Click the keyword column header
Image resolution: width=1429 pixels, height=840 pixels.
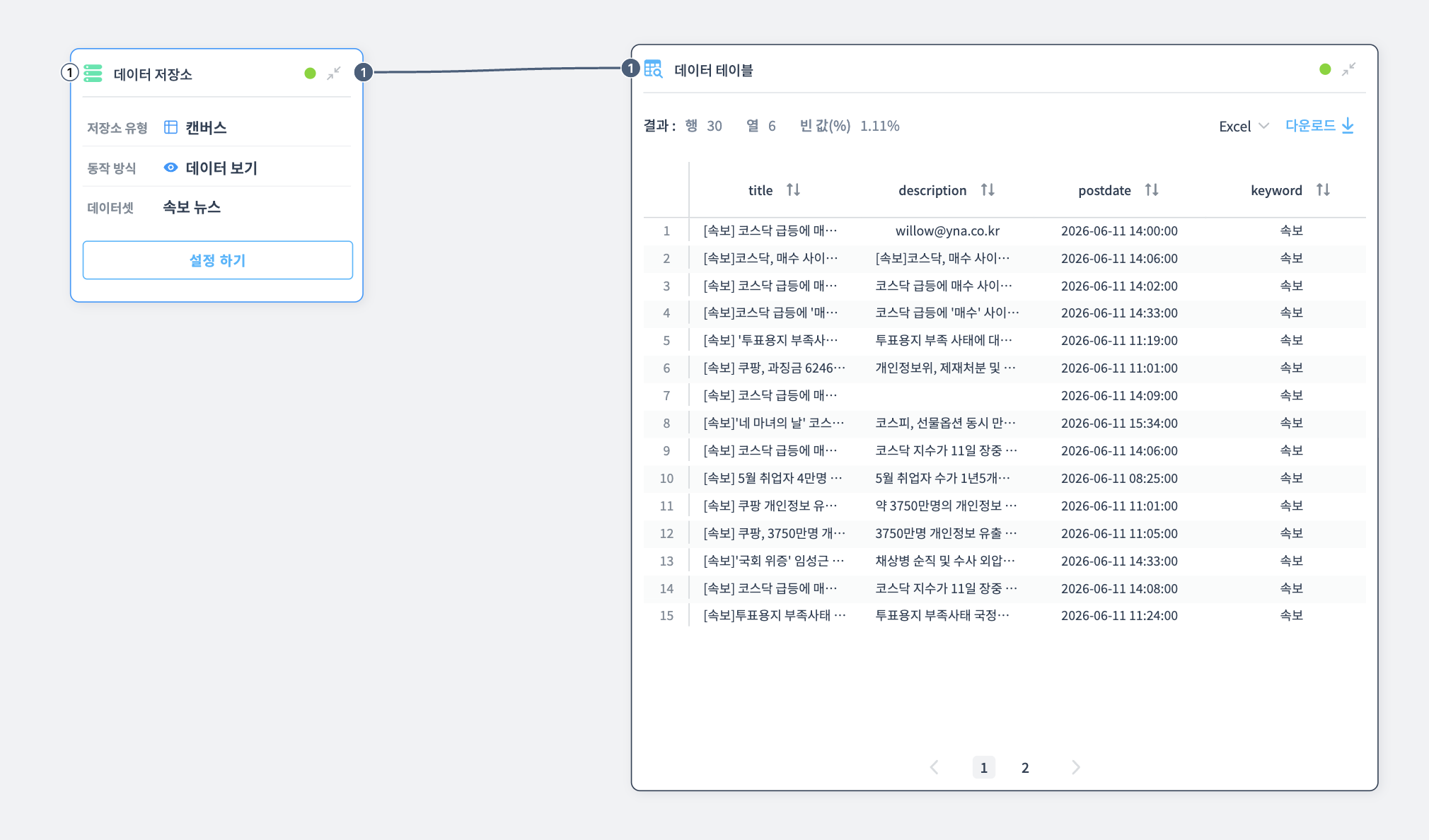(x=1276, y=190)
